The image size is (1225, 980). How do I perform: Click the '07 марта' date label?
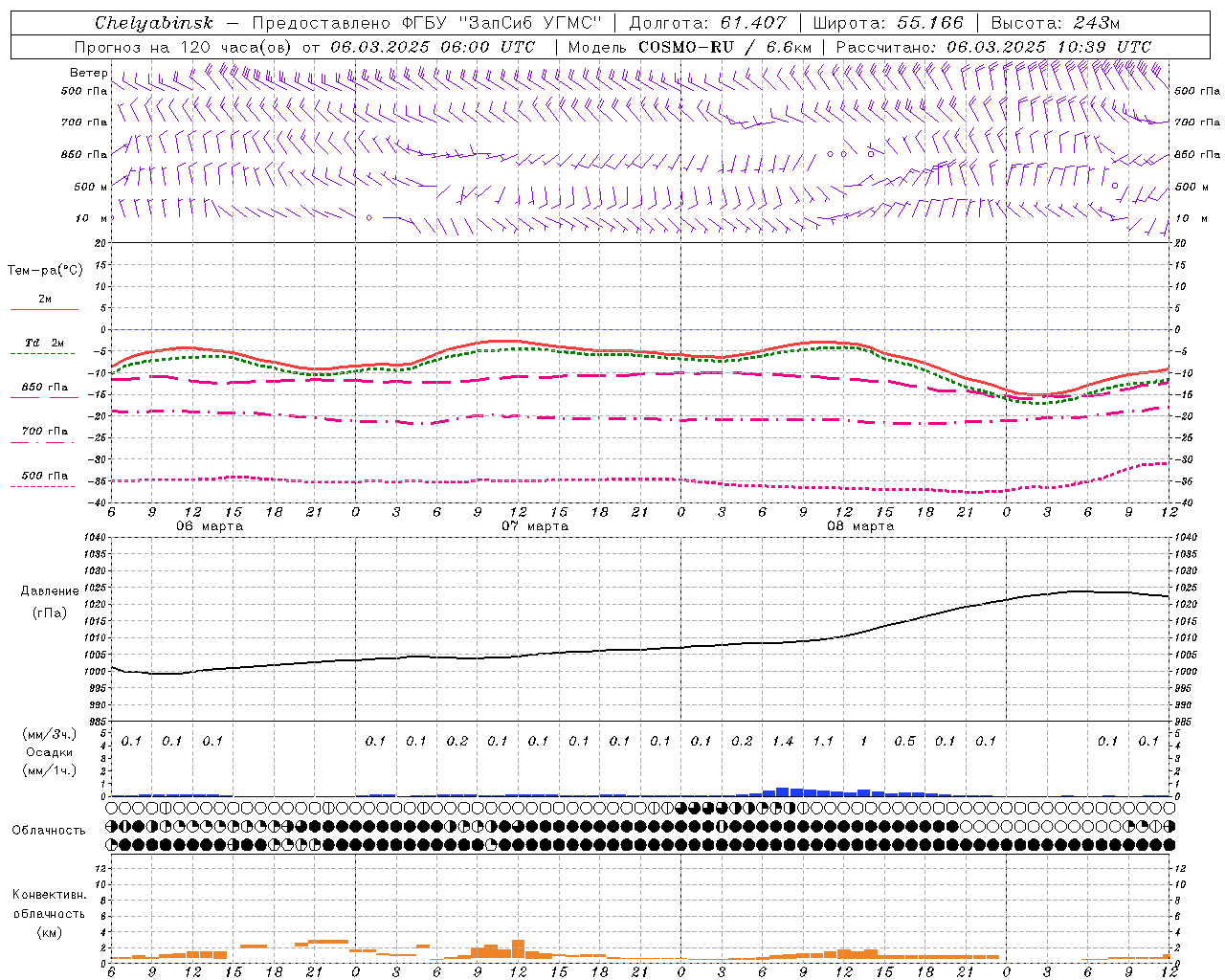pyautogui.click(x=535, y=526)
